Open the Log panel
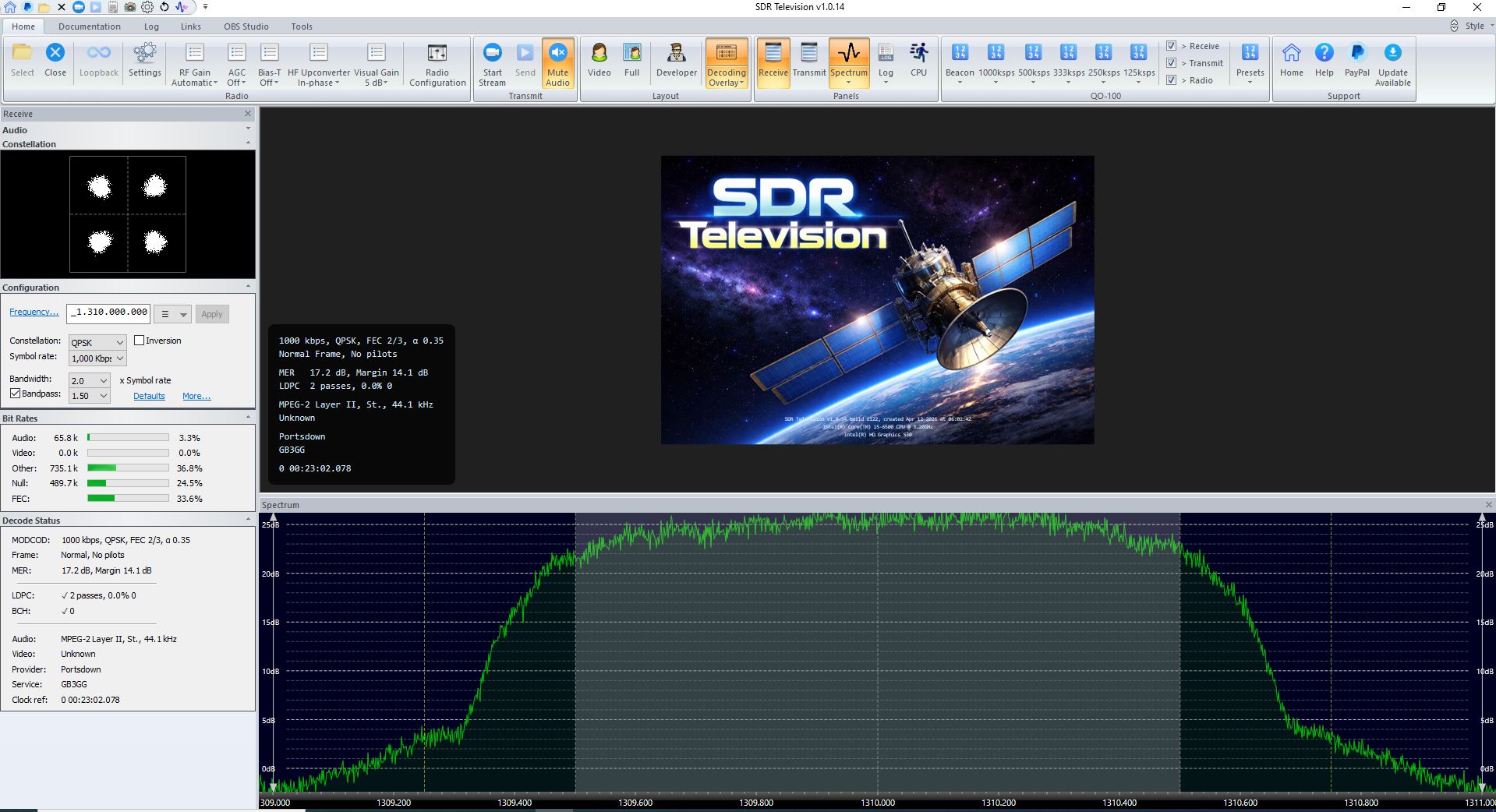This screenshot has height=812, width=1496. (886, 64)
